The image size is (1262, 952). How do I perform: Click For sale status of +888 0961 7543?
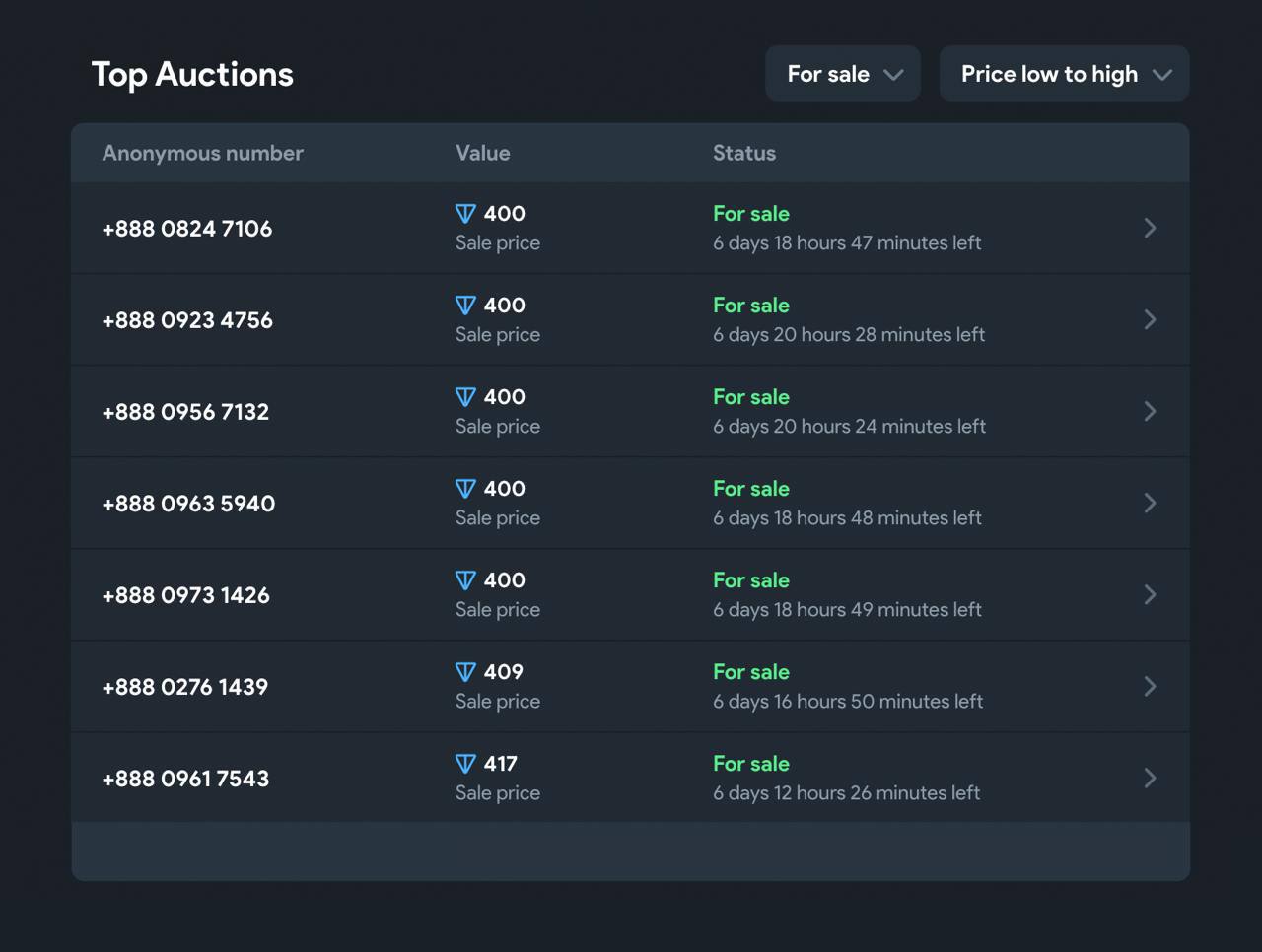[751, 764]
